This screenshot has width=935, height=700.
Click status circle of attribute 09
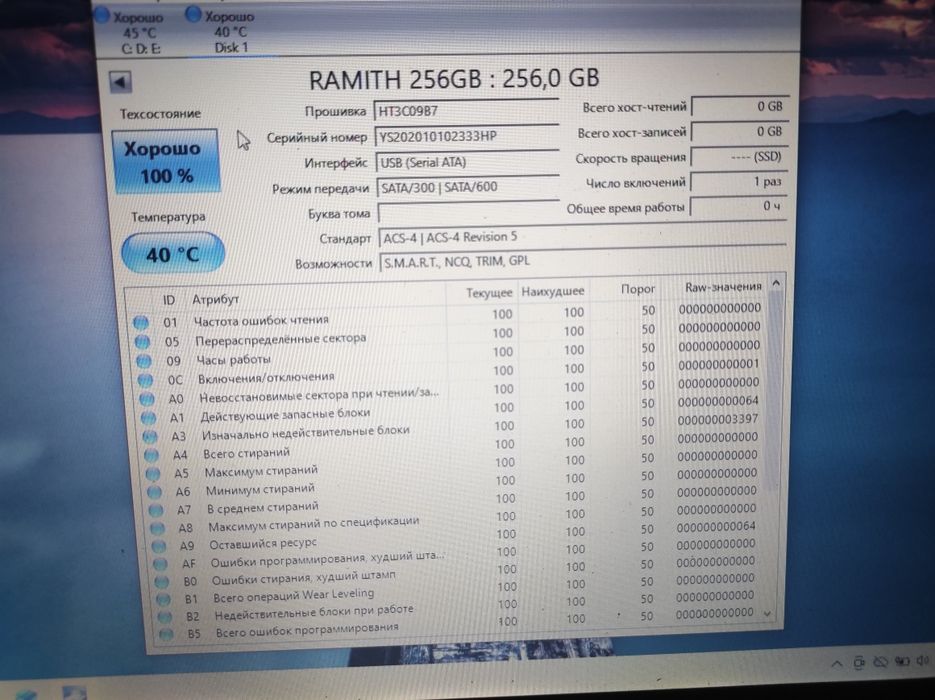coord(144,361)
